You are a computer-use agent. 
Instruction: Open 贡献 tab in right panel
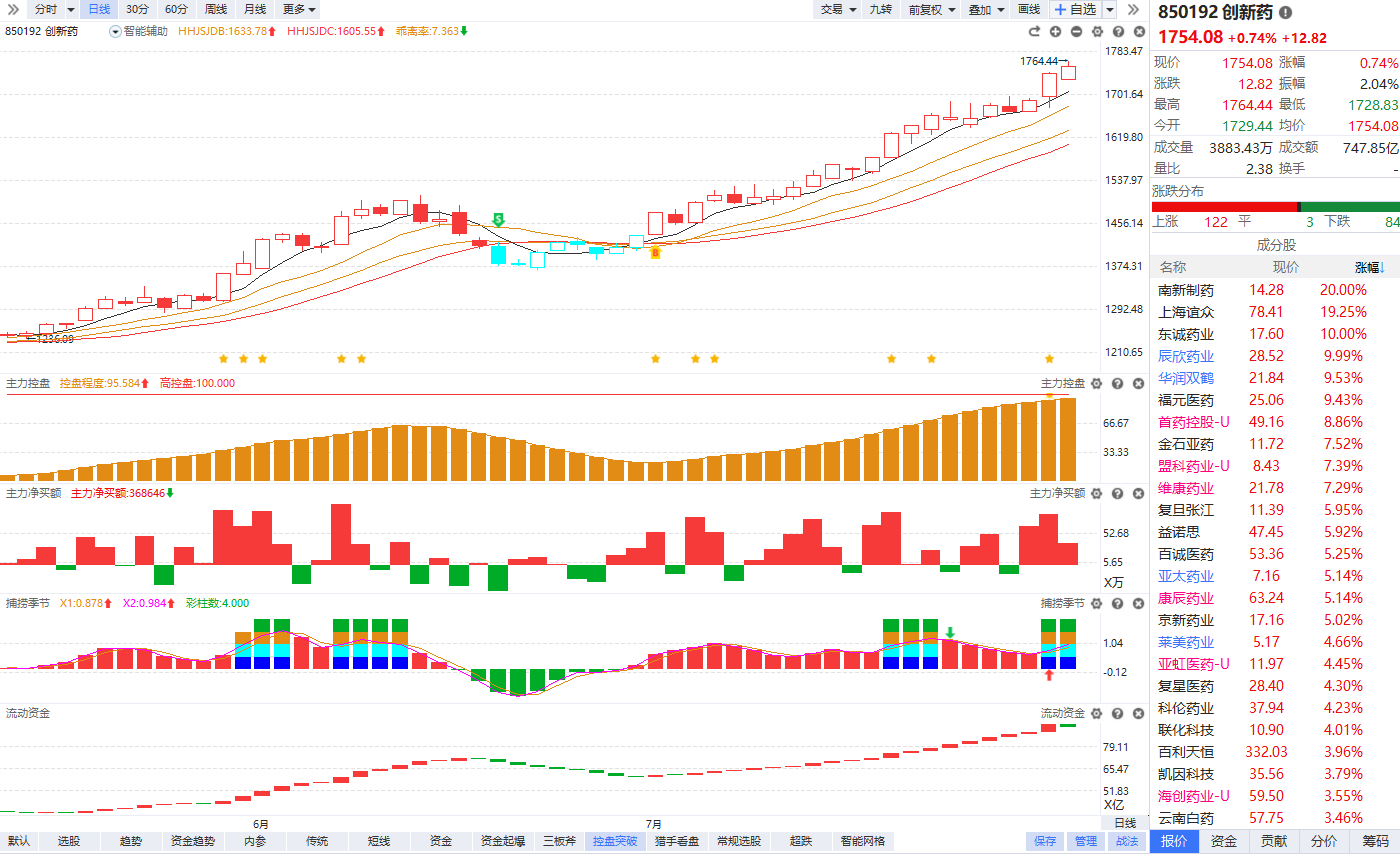pyautogui.click(x=1274, y=841)
